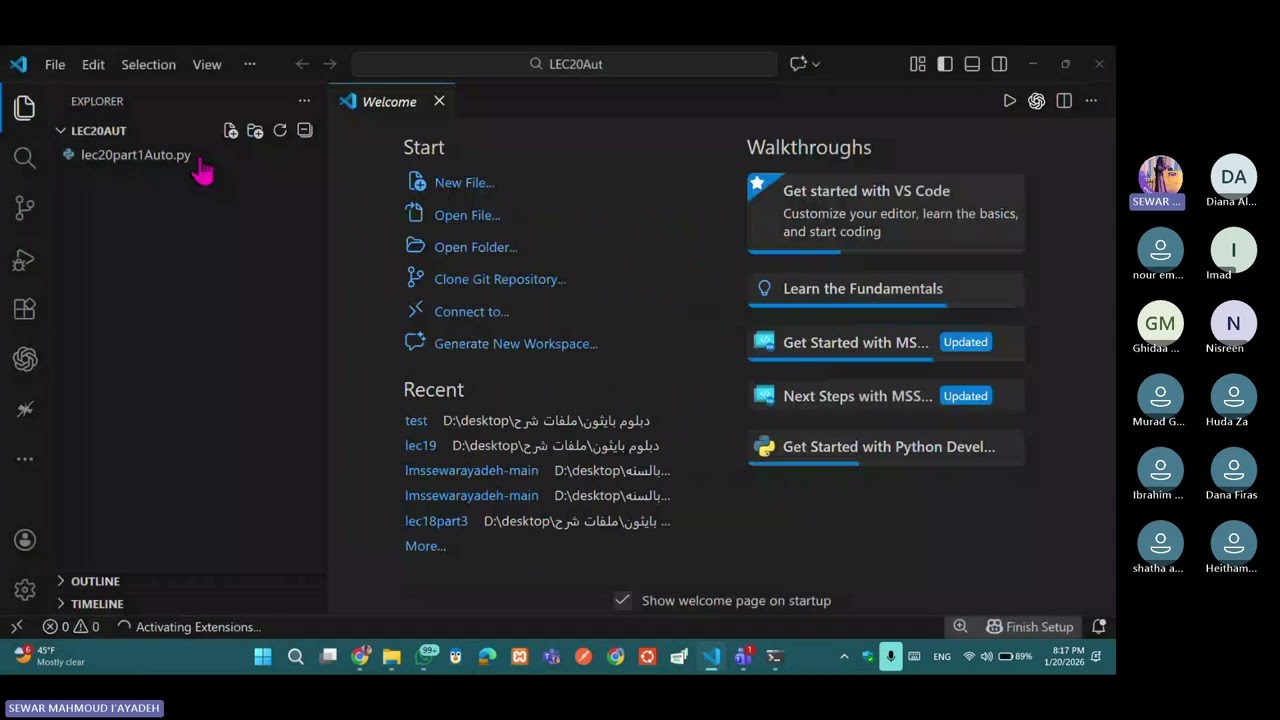
Task: Click the Open File link
Action: (467, 215)
